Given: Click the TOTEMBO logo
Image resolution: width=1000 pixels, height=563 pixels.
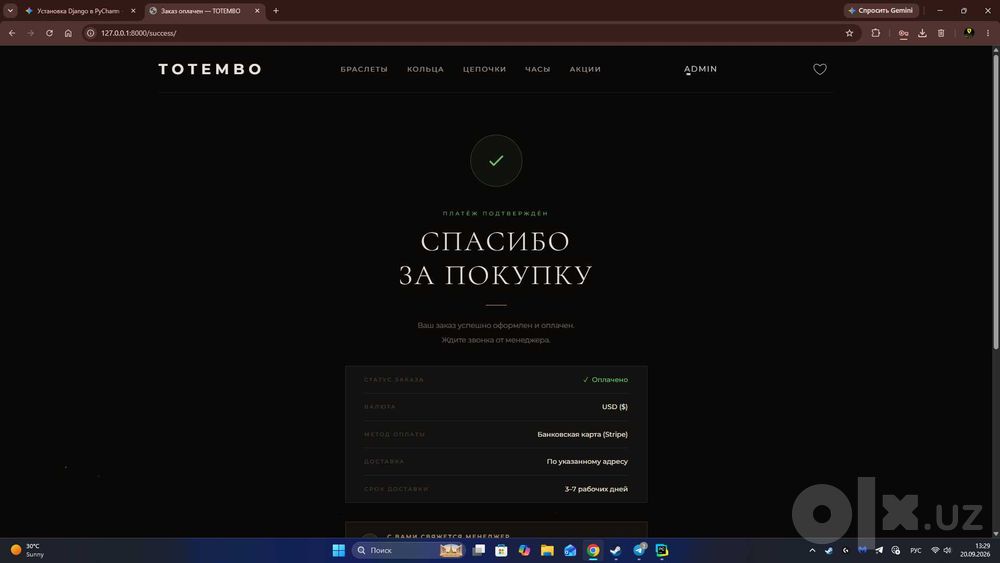Looking at the screenshot, I should 210,69.
